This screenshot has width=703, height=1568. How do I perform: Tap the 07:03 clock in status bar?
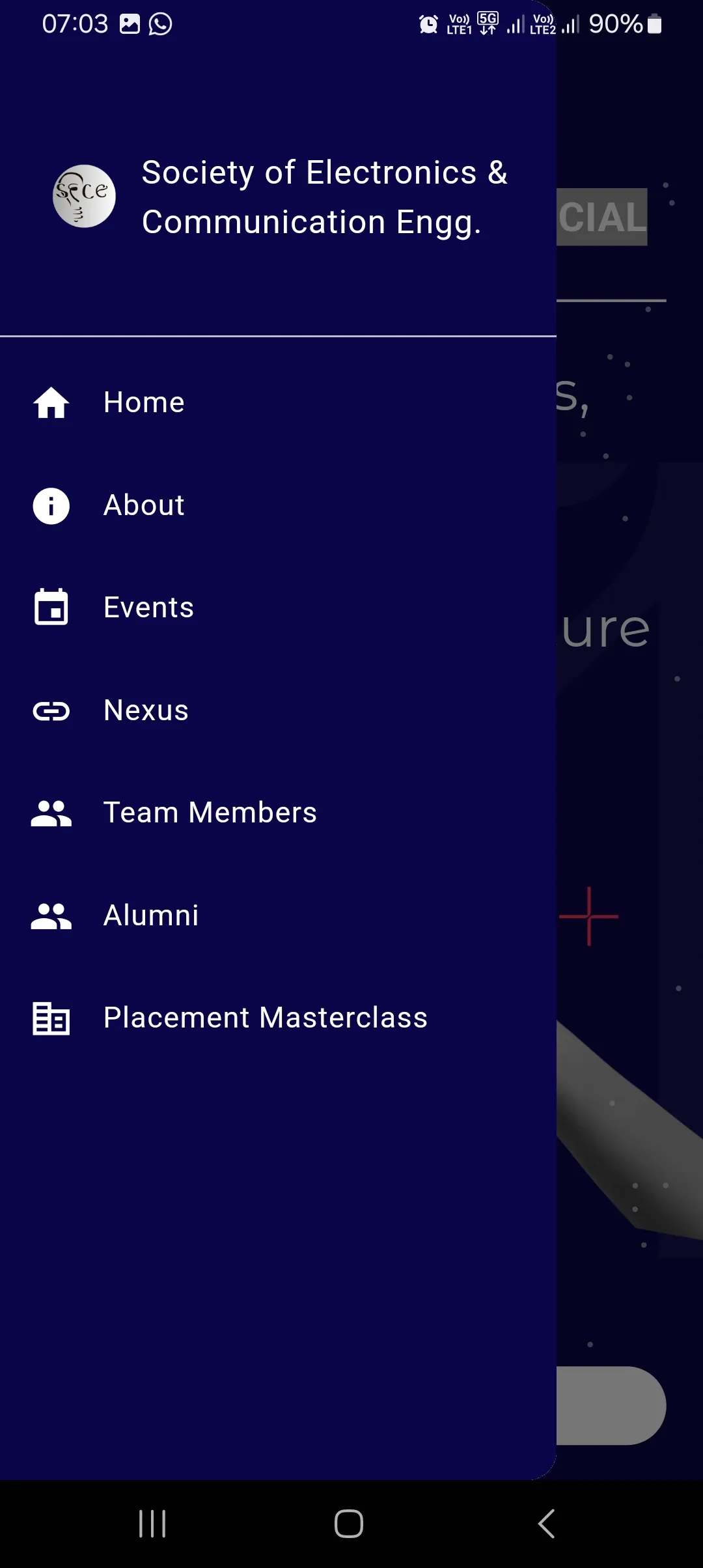pyautogui.click(x=75, y=24)
